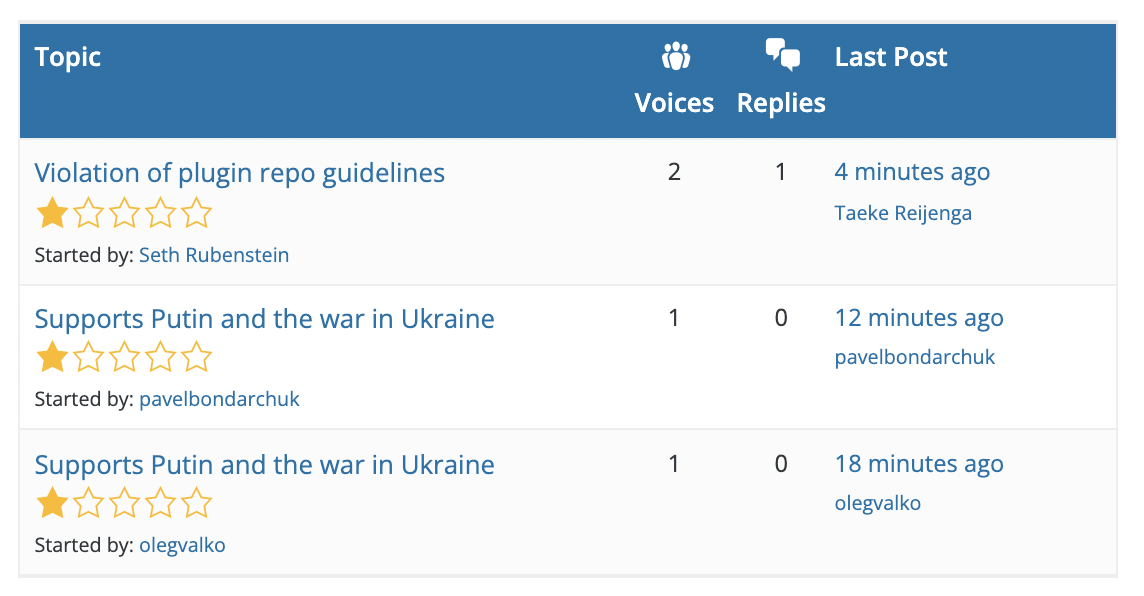Click the filled star on pavelbondarchuk's topic
1144x596 pixels.
coord(51,357)
